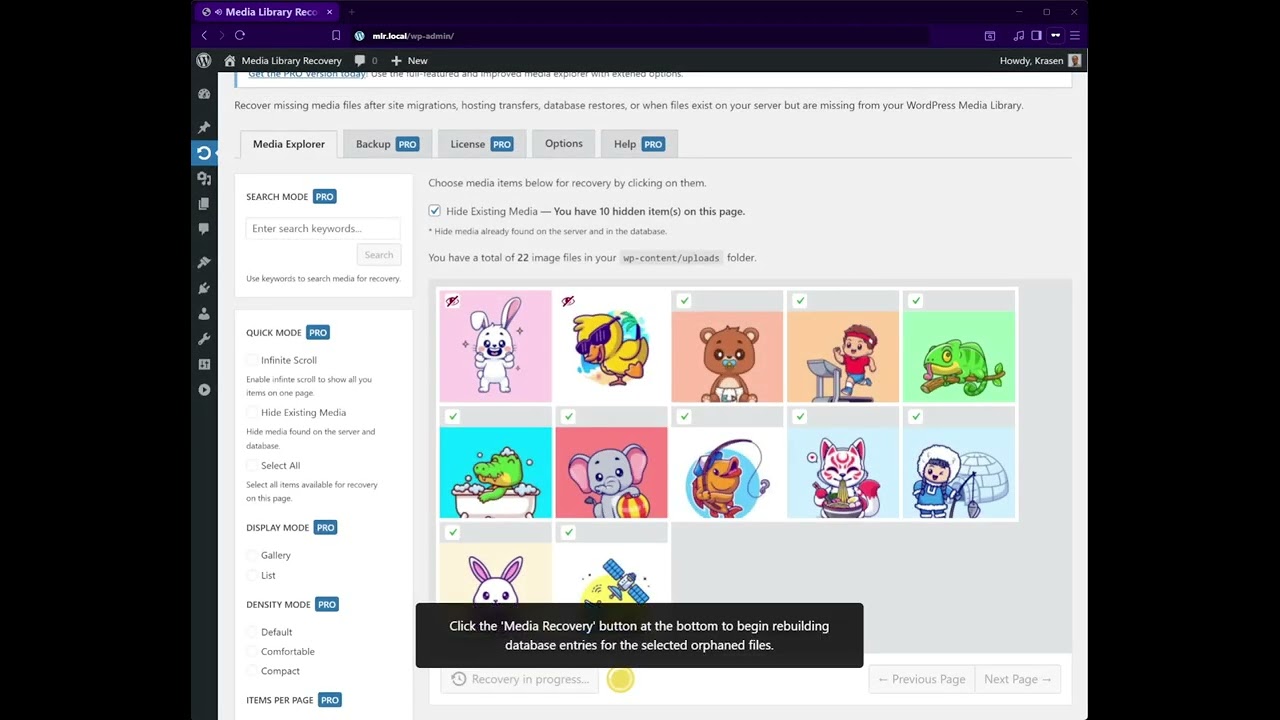
Task: Uncheck the checkmark on the bear image
Action: (684, 301)
